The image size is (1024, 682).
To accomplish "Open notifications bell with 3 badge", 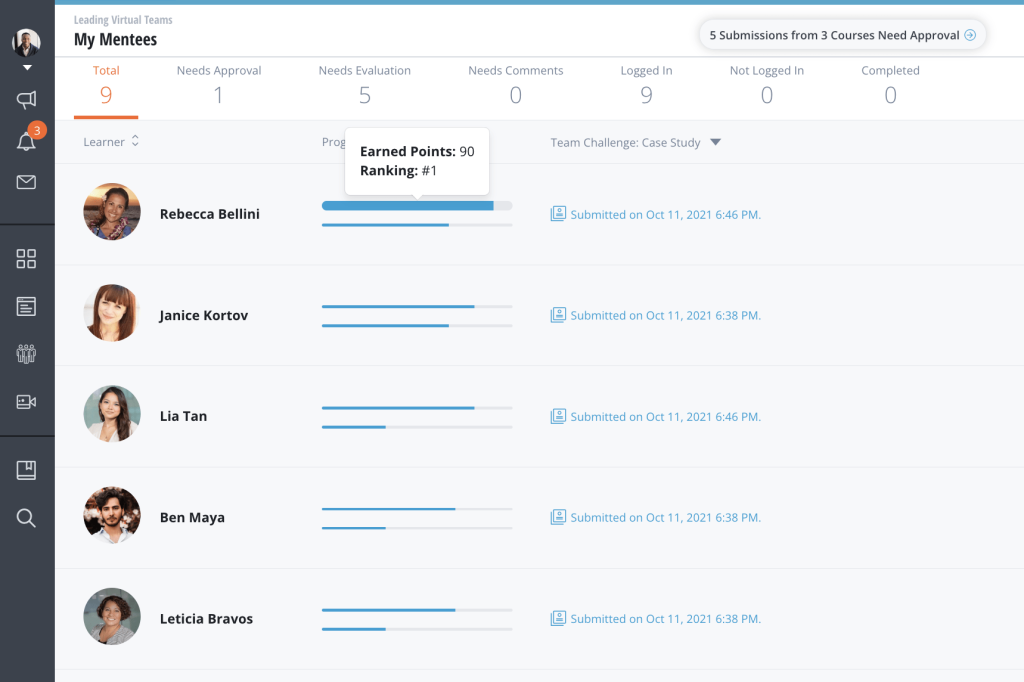I will 28,137.
